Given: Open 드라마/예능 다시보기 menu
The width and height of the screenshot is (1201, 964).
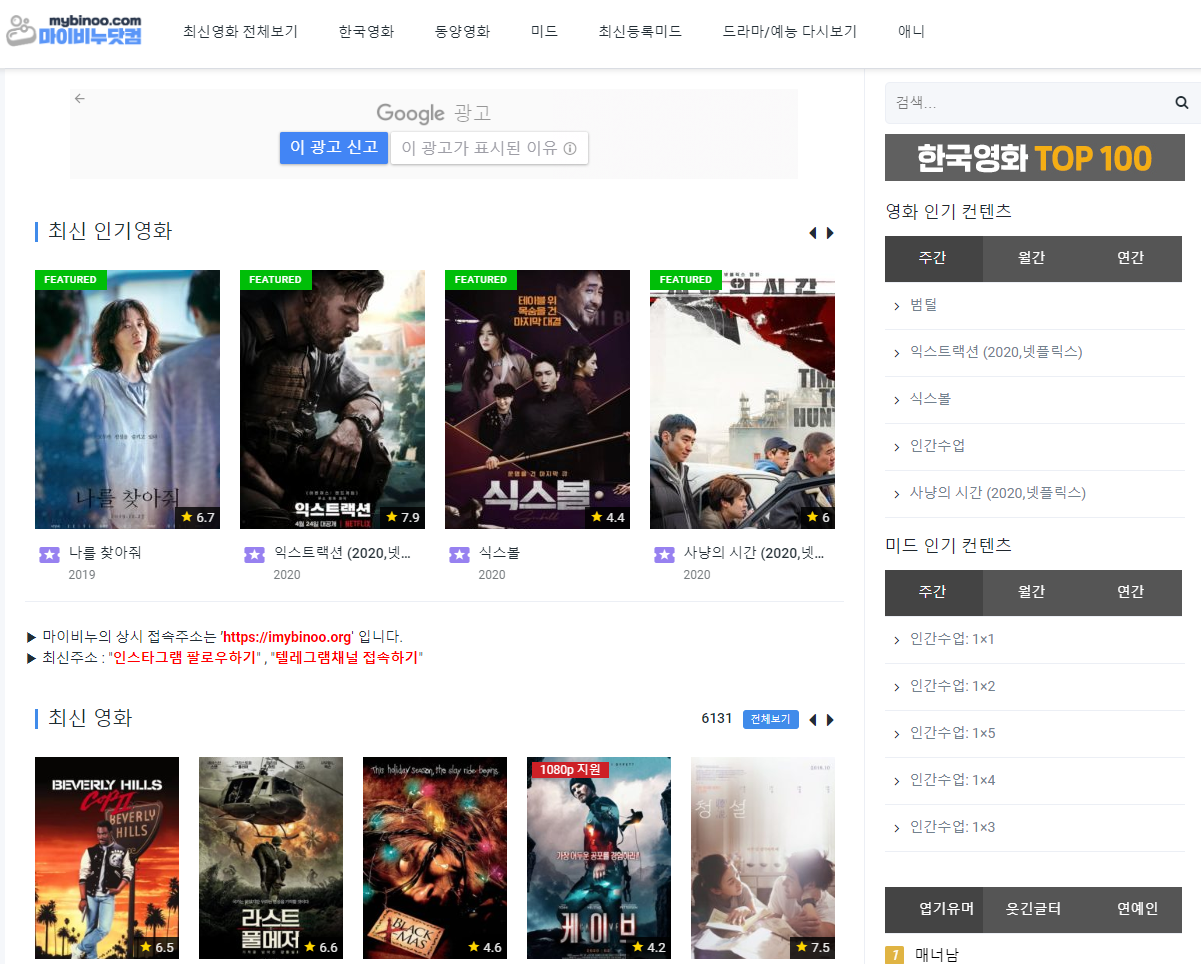Looking at the screenshot, I should click(x=790, y=31).
